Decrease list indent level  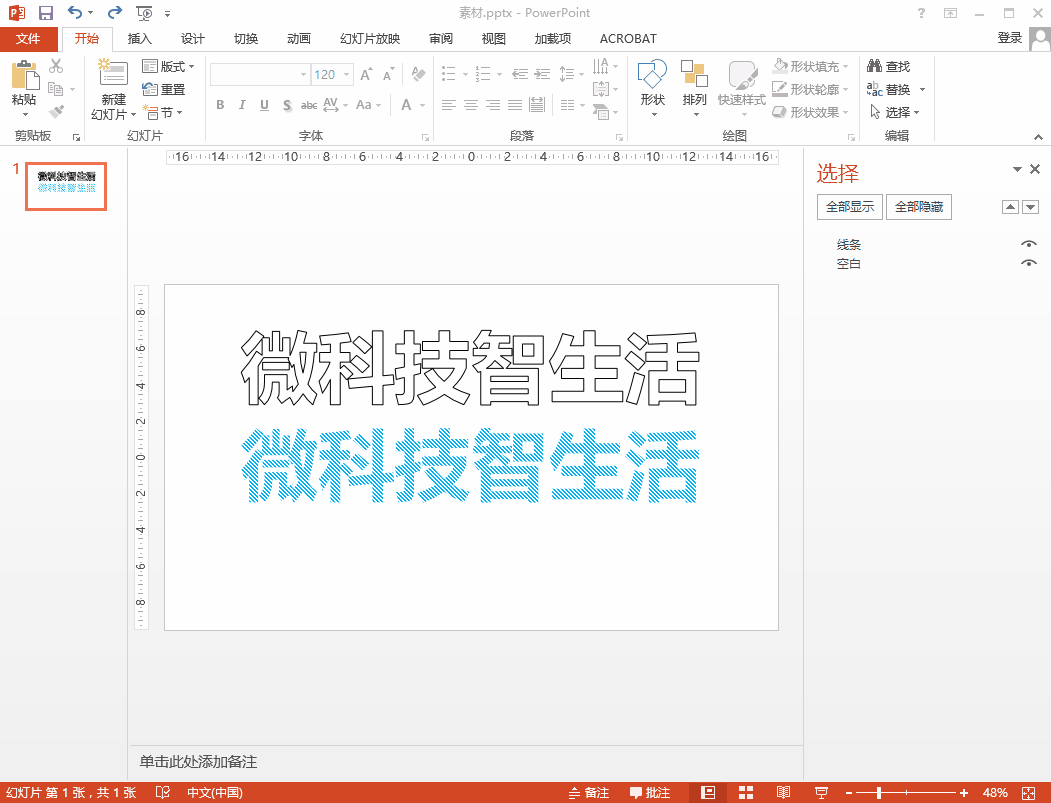[x=520, y=74]
